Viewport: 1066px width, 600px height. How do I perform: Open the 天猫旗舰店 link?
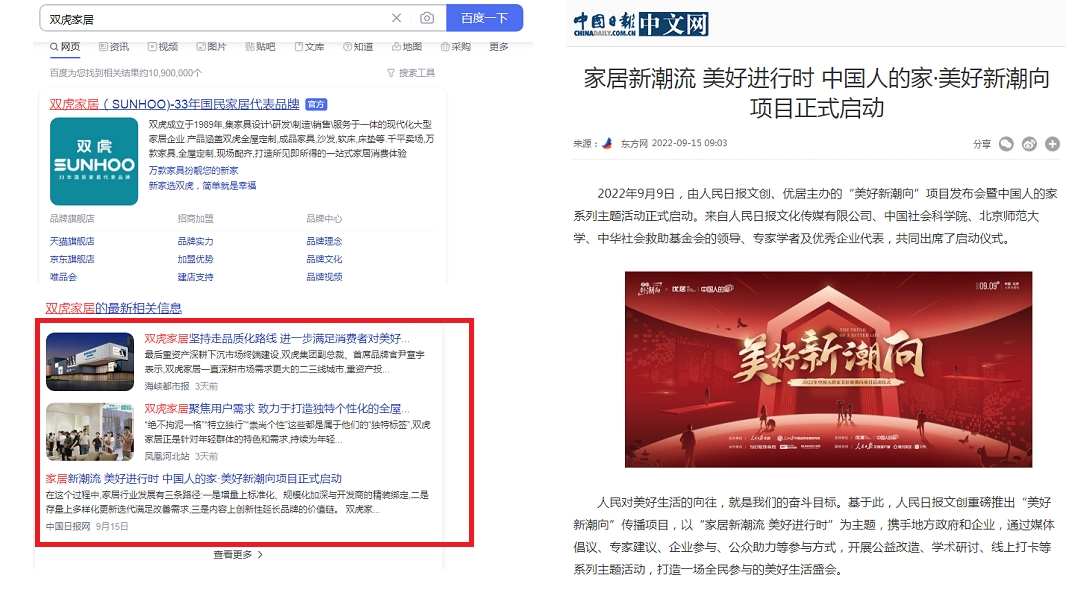72,241
